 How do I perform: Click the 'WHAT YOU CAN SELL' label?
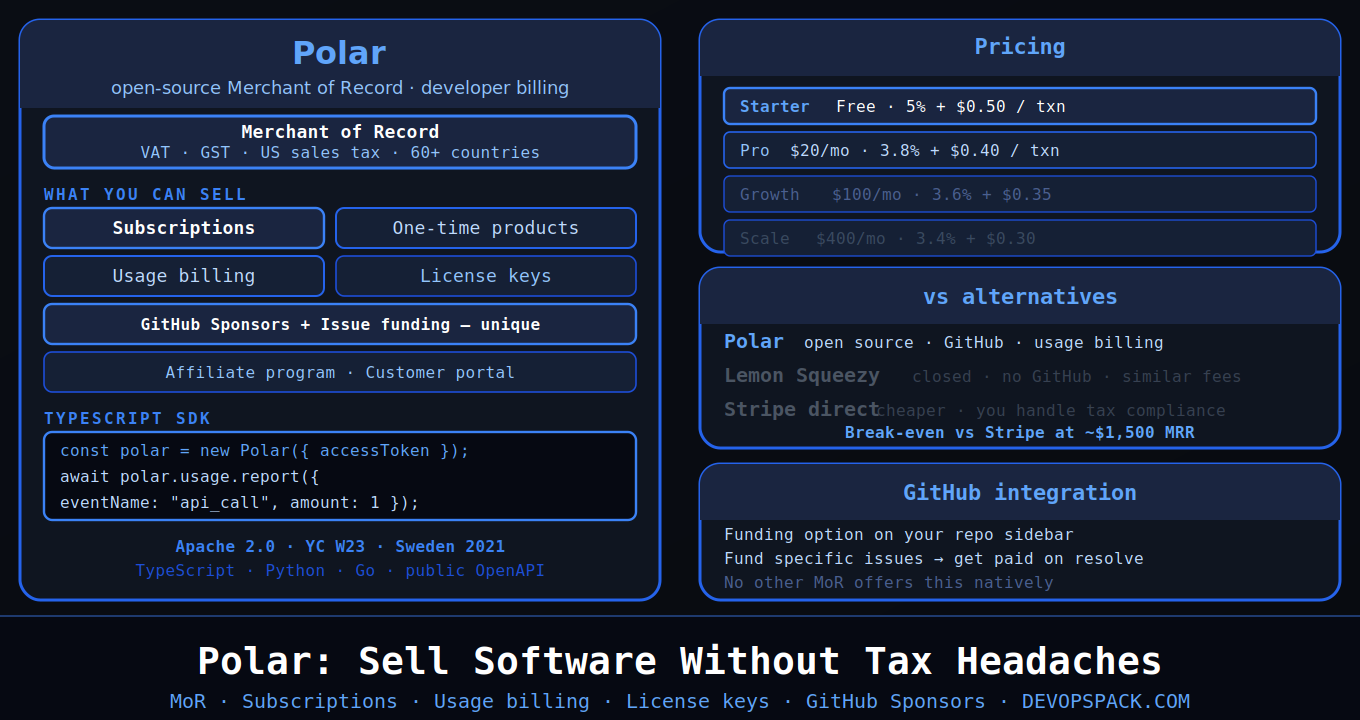point(145,194)
